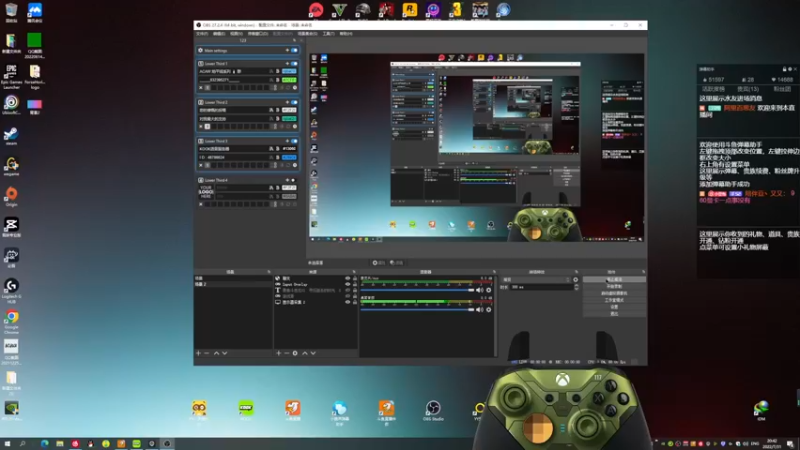Open the 停靠窗口(D) menu
The width and height of the screenshot is (800, 450).
tap(258, 34)
